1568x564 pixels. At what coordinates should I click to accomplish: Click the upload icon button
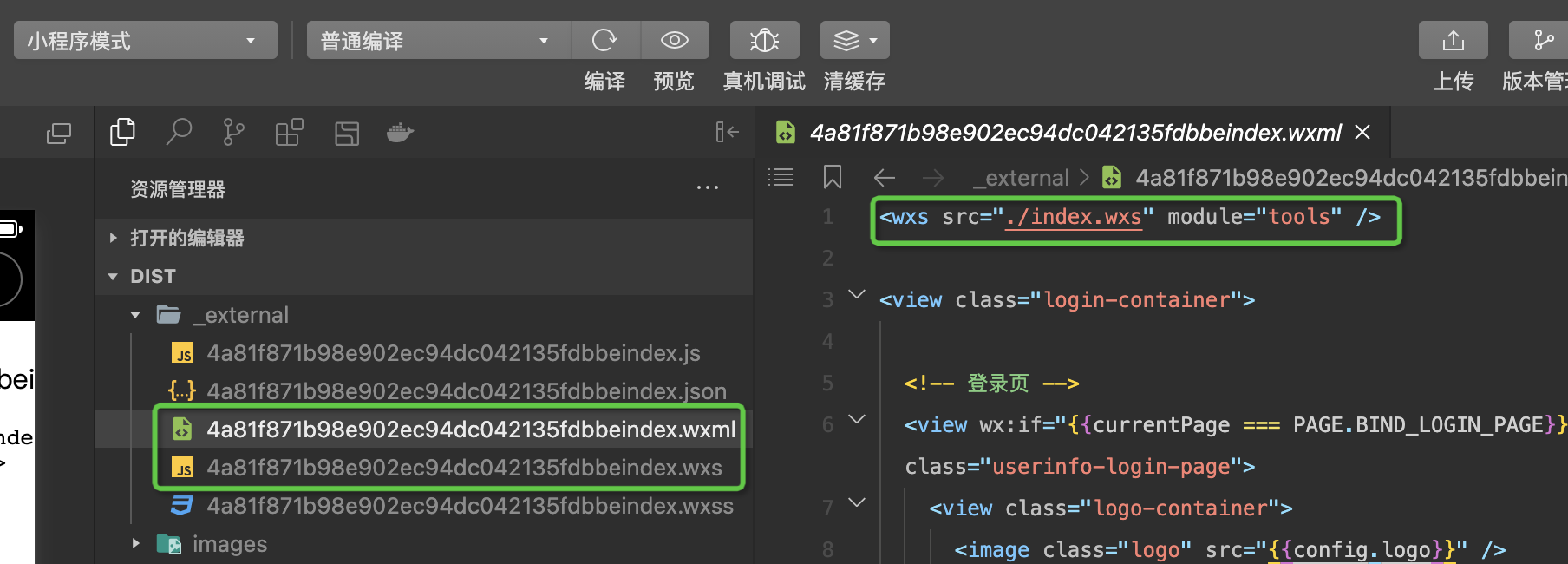(x=1453, y=40)
